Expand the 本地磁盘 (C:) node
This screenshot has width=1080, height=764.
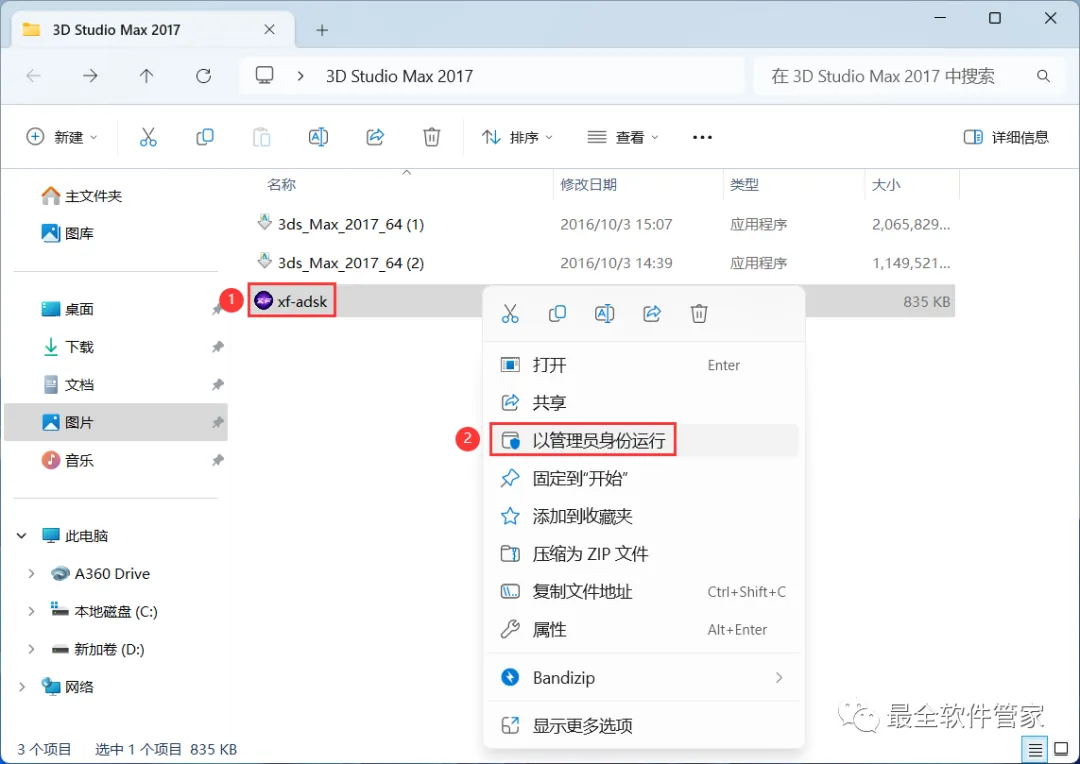pos(31,611)
